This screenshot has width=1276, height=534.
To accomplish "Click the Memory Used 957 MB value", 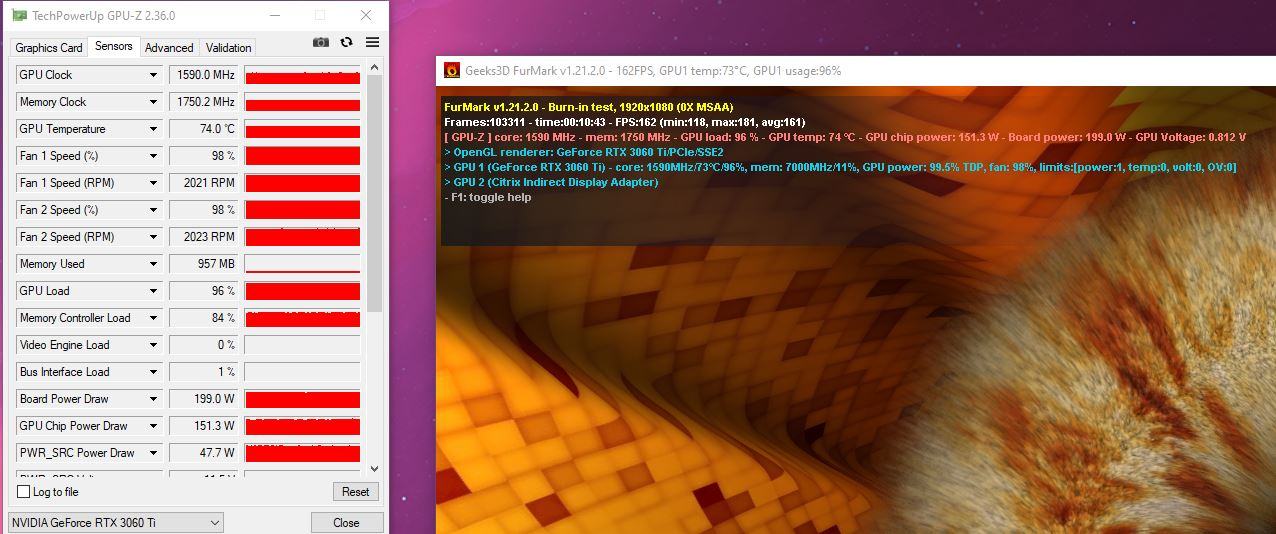I will pos(204,264).
